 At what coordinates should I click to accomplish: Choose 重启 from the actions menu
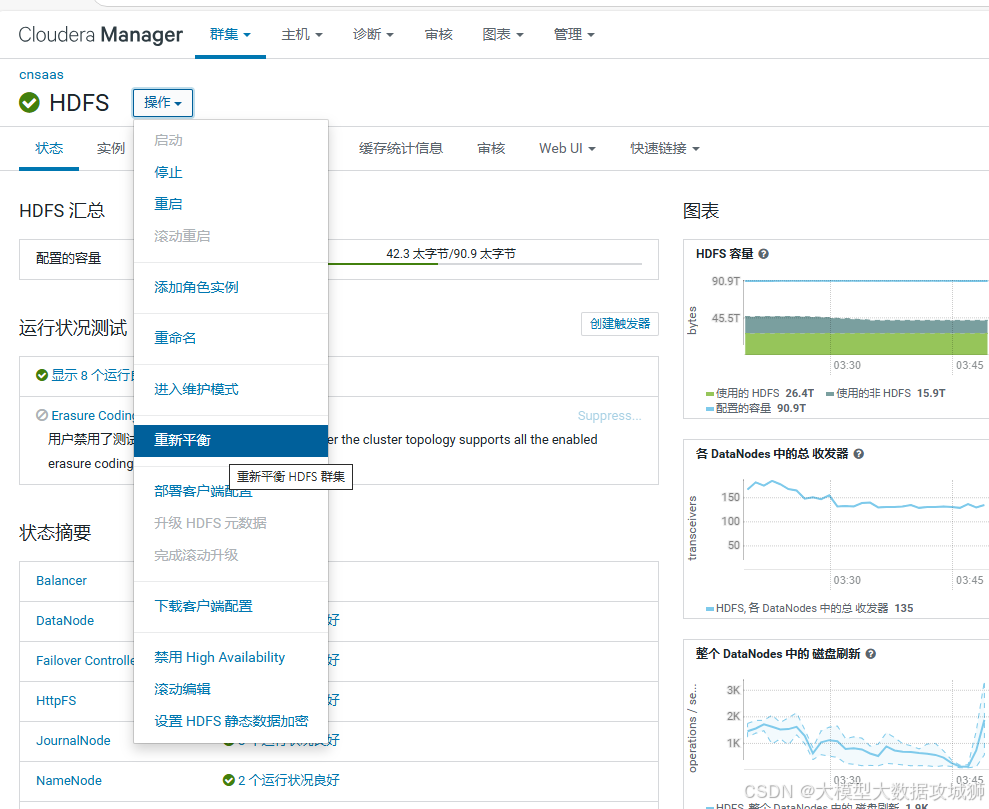231,204
